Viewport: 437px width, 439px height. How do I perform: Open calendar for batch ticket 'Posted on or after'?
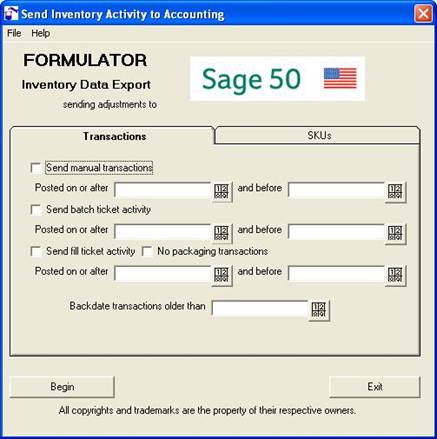tap(222, 234)
